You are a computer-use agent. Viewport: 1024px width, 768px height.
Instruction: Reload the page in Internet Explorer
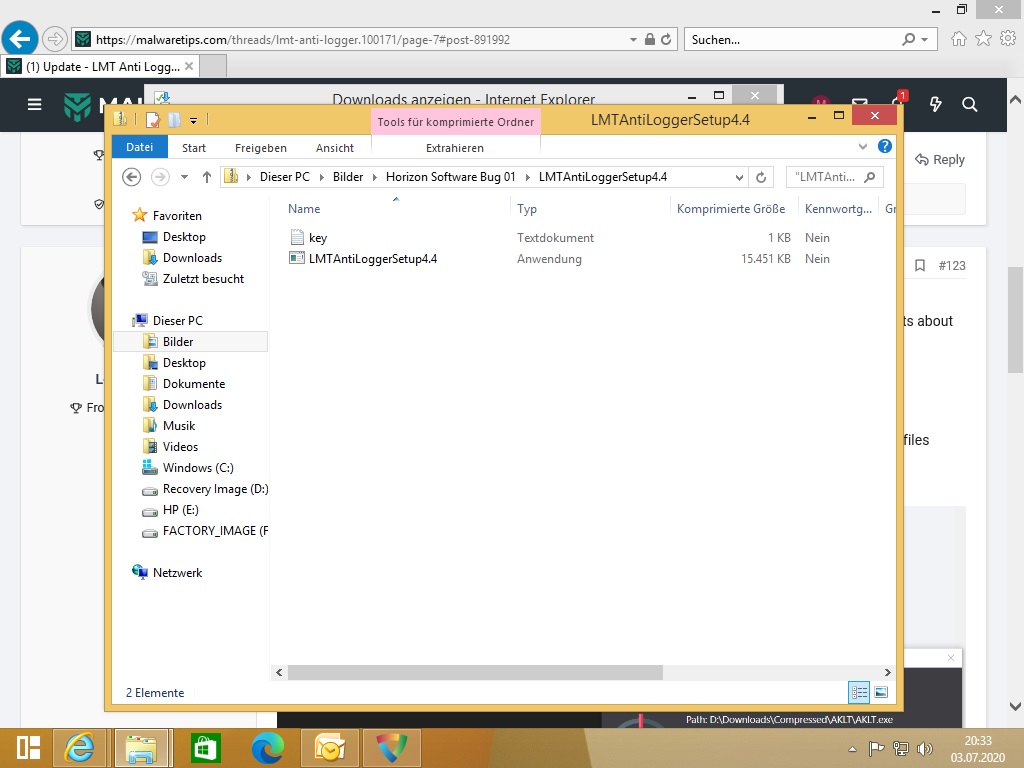click(666, 39)
